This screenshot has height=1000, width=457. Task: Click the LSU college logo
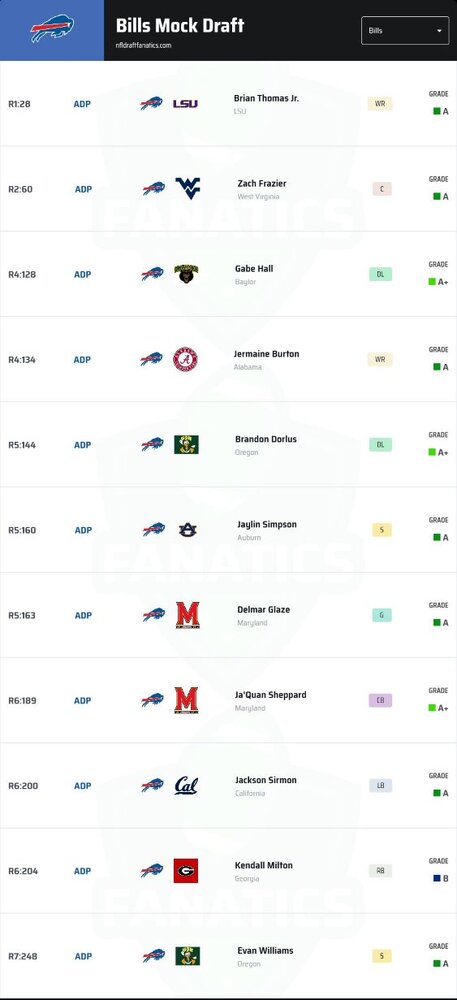pyautogui.click(x=185, y=103)
